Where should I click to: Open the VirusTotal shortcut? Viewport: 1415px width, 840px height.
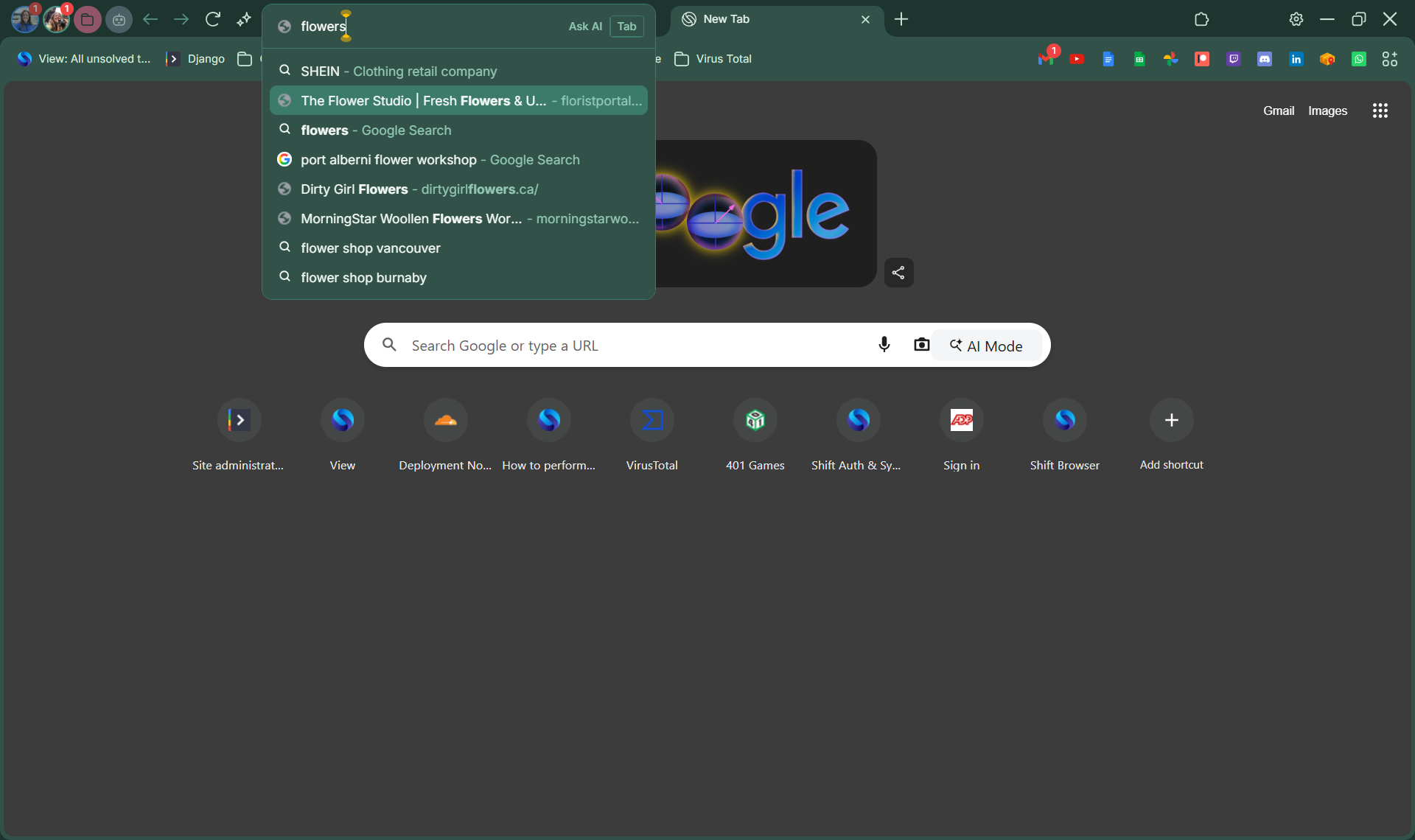[x=652, y=435]
